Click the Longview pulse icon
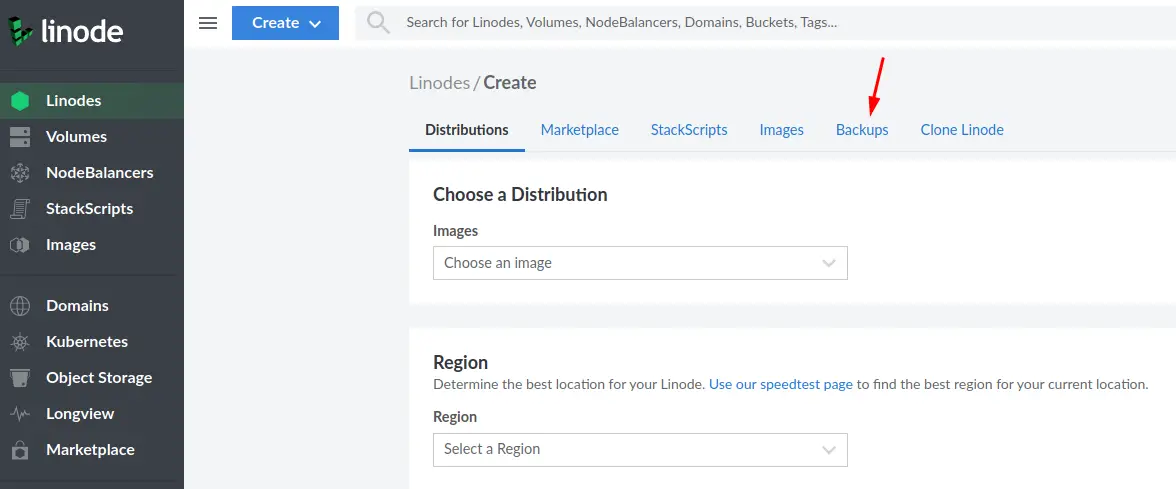 pos(20,414)
